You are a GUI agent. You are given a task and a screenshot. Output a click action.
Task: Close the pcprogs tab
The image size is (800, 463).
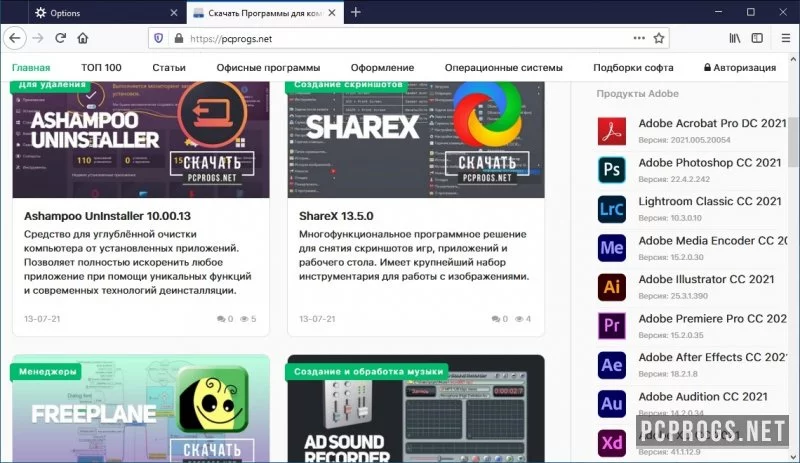[x=332, y=13]
